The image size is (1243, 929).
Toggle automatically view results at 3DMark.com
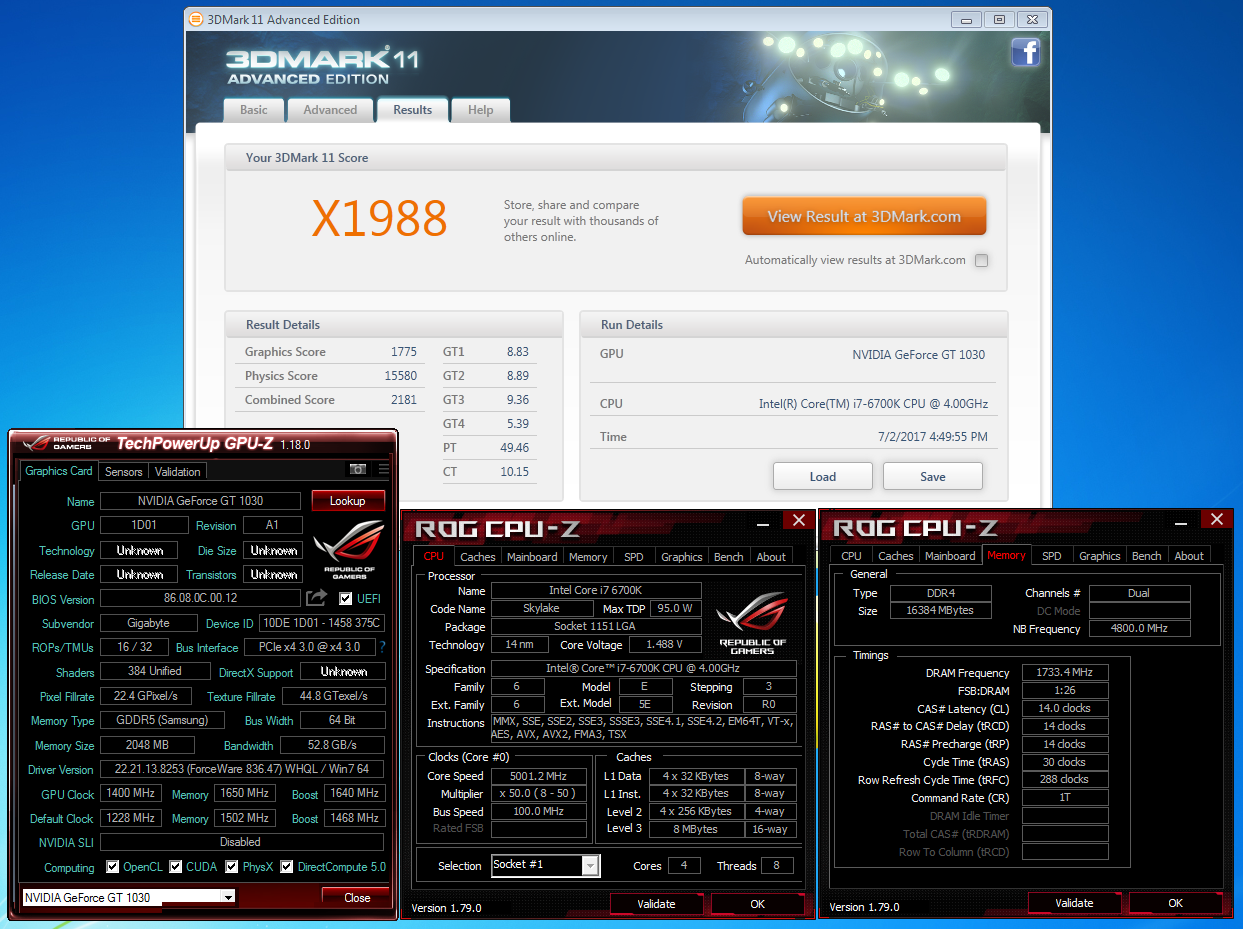click(981, 260)
